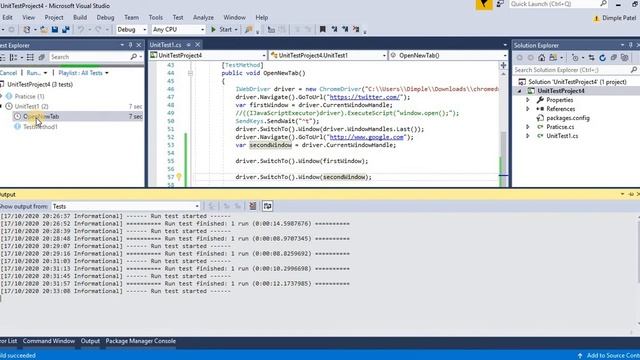Click the split editor plus icon
Image resolution: width=640 pixels, height=360 pixels.
point(503,65)
